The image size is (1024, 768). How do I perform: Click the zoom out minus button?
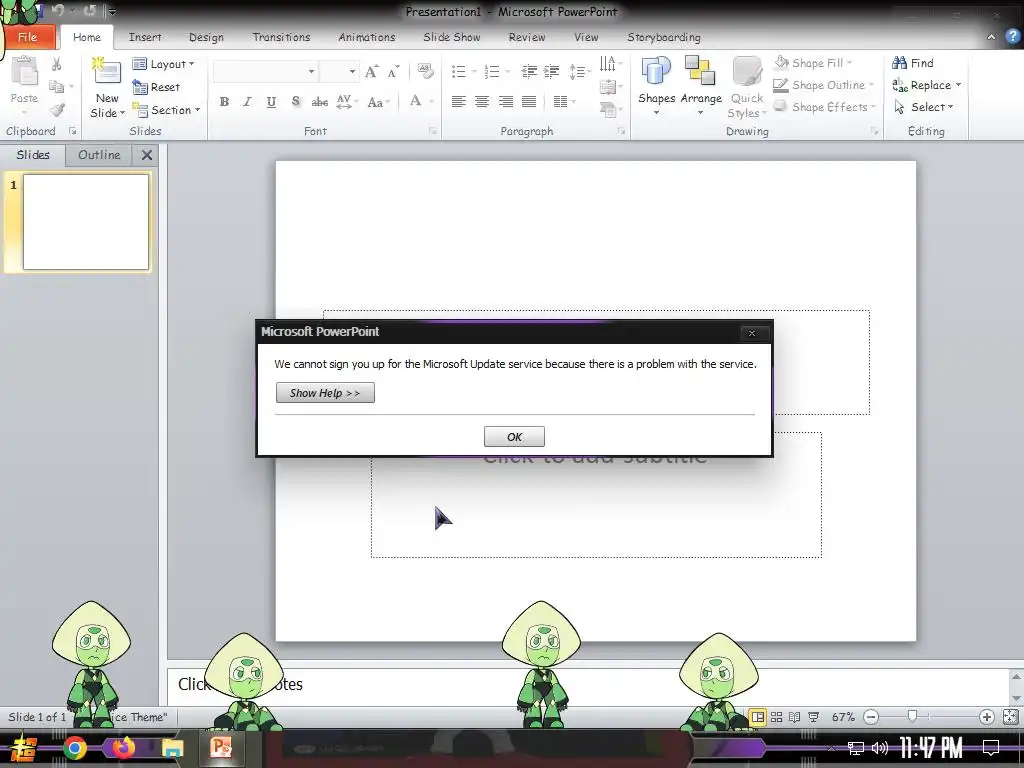(x=871, y=717)
